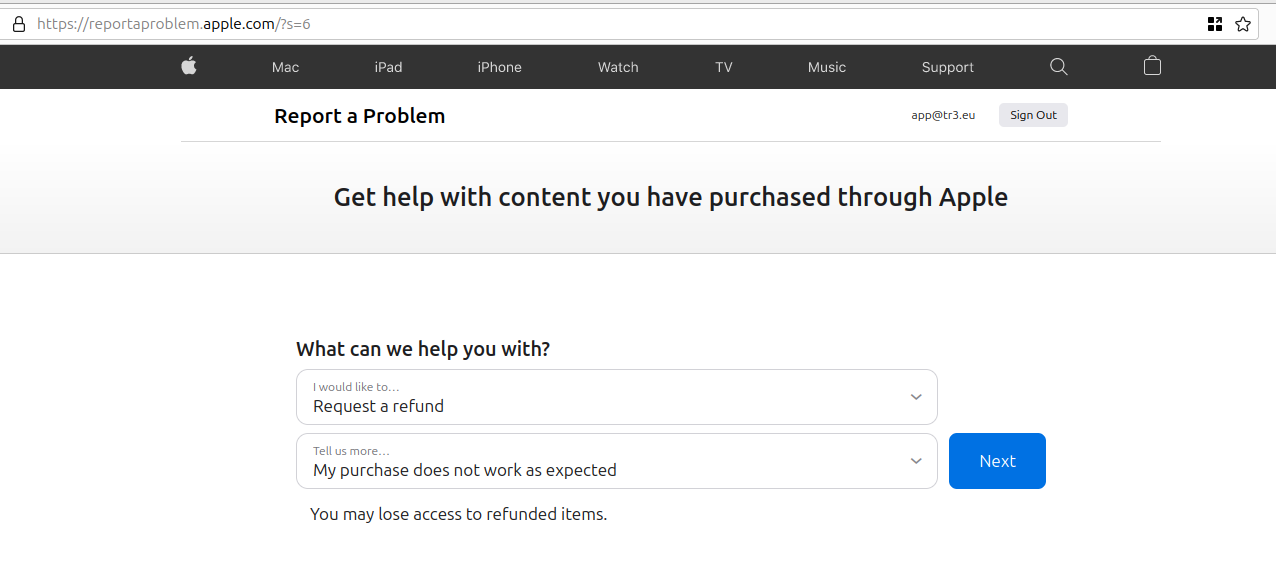Open the Music navigation item
This screenshot has height=562, width=1276.
click(x=827, y=67)
